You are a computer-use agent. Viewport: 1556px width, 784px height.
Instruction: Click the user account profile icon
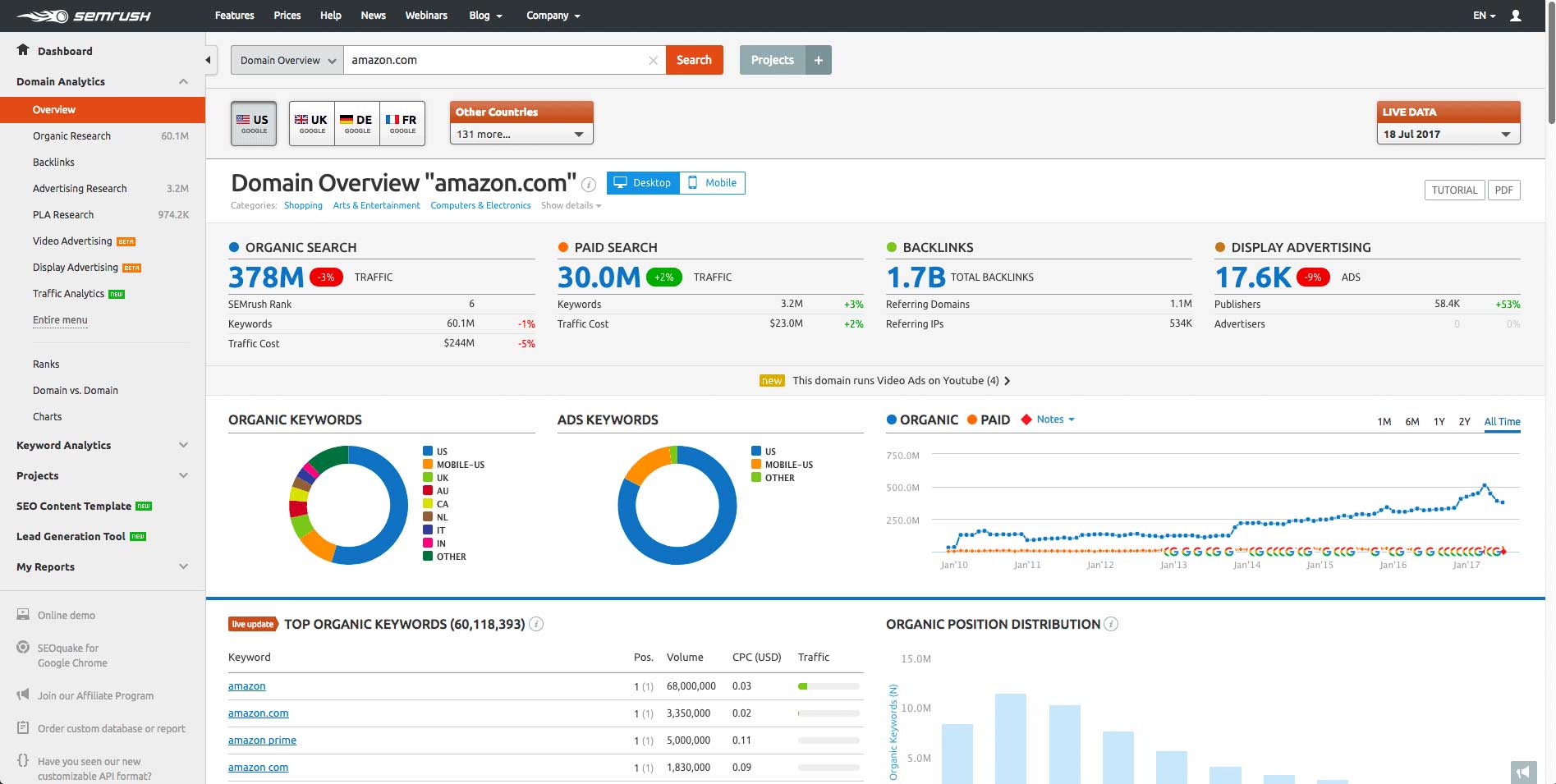[x=1516, y=16]
